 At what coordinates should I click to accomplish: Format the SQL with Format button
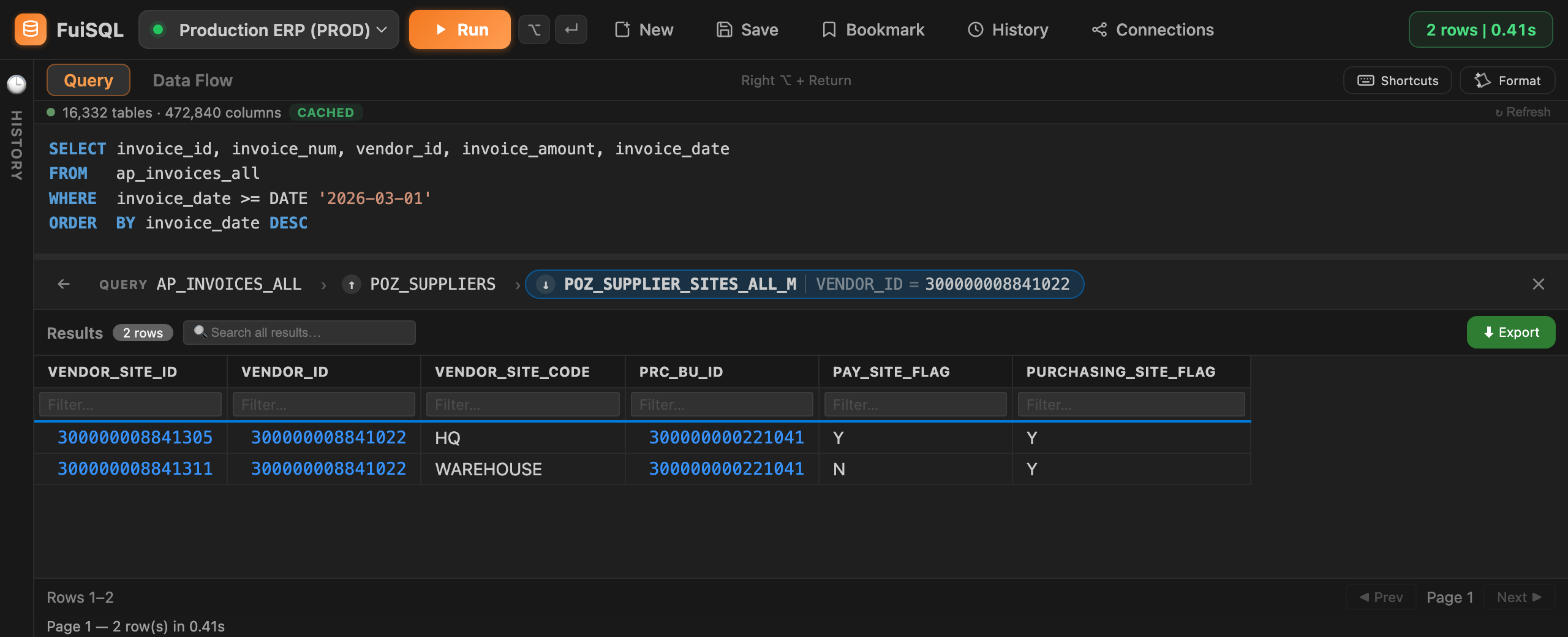(x=1507, y=80)
